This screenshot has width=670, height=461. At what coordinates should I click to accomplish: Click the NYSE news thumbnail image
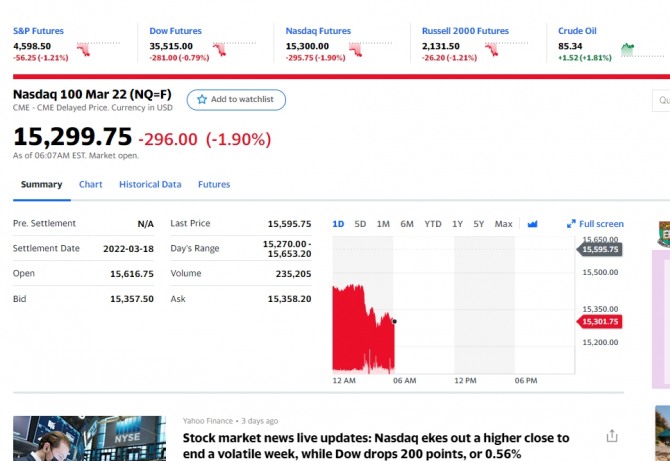89,439
